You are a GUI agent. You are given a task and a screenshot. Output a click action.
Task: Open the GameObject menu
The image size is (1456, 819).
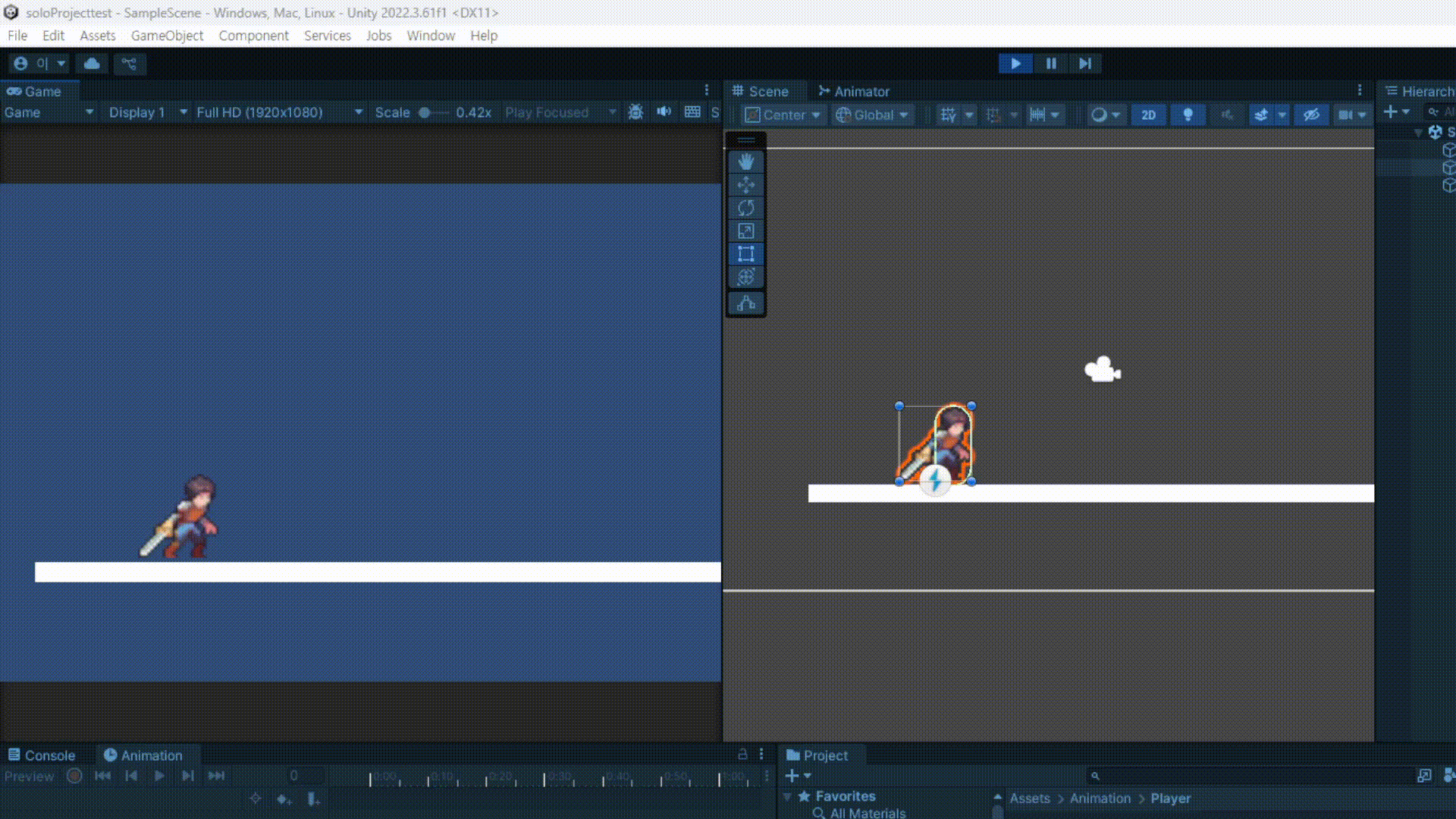(167, 36)
